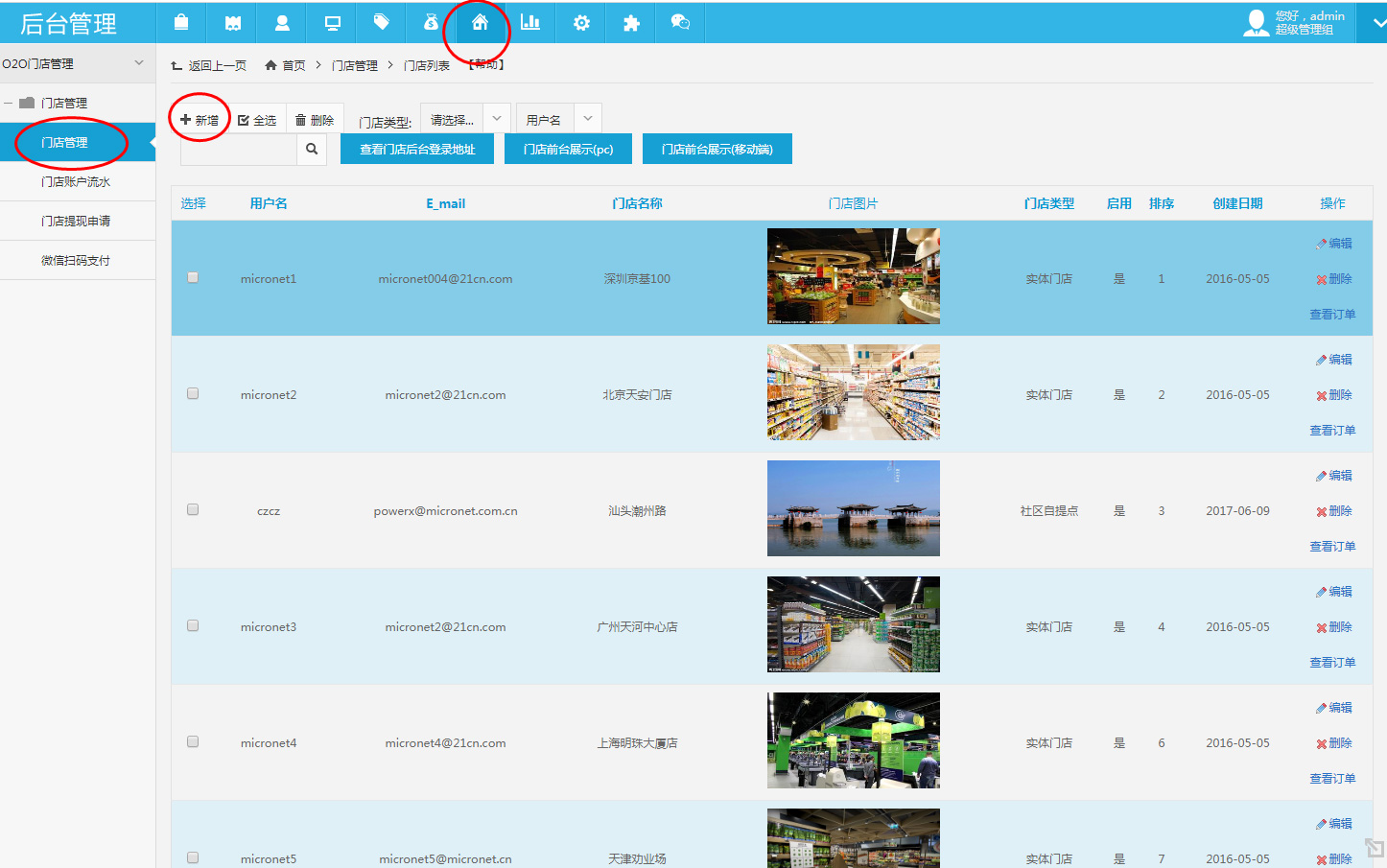Open the money bag finance icon
Viewport: 1387px width, 868px height.
[x=432, y=23]
